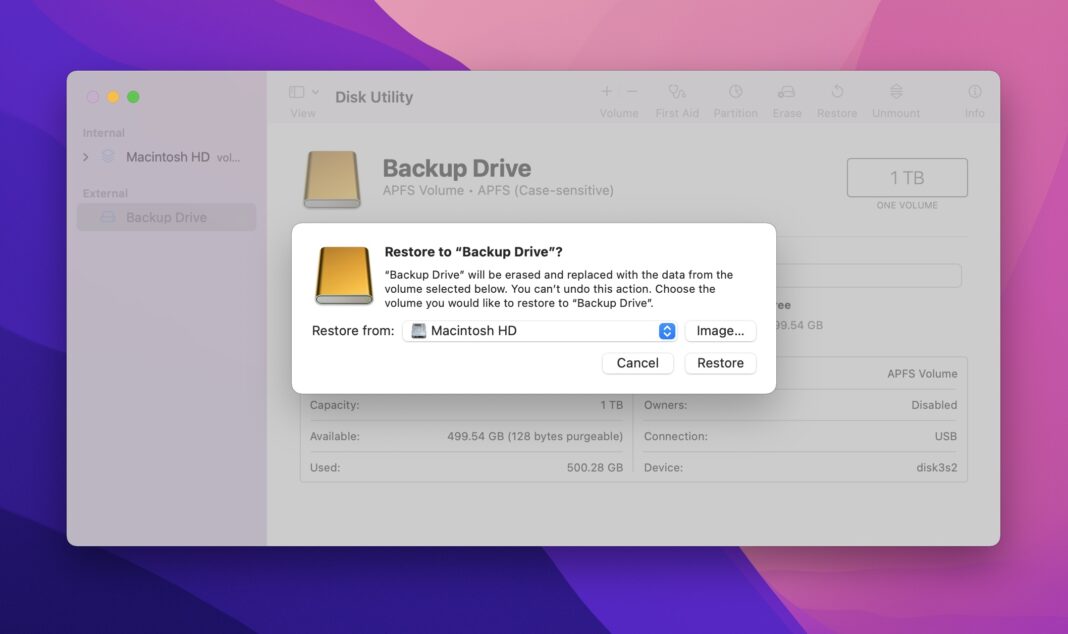The image size is (1068, 634).
Task: Open the Restore from volume popup
Action: [x=540, y=330]
